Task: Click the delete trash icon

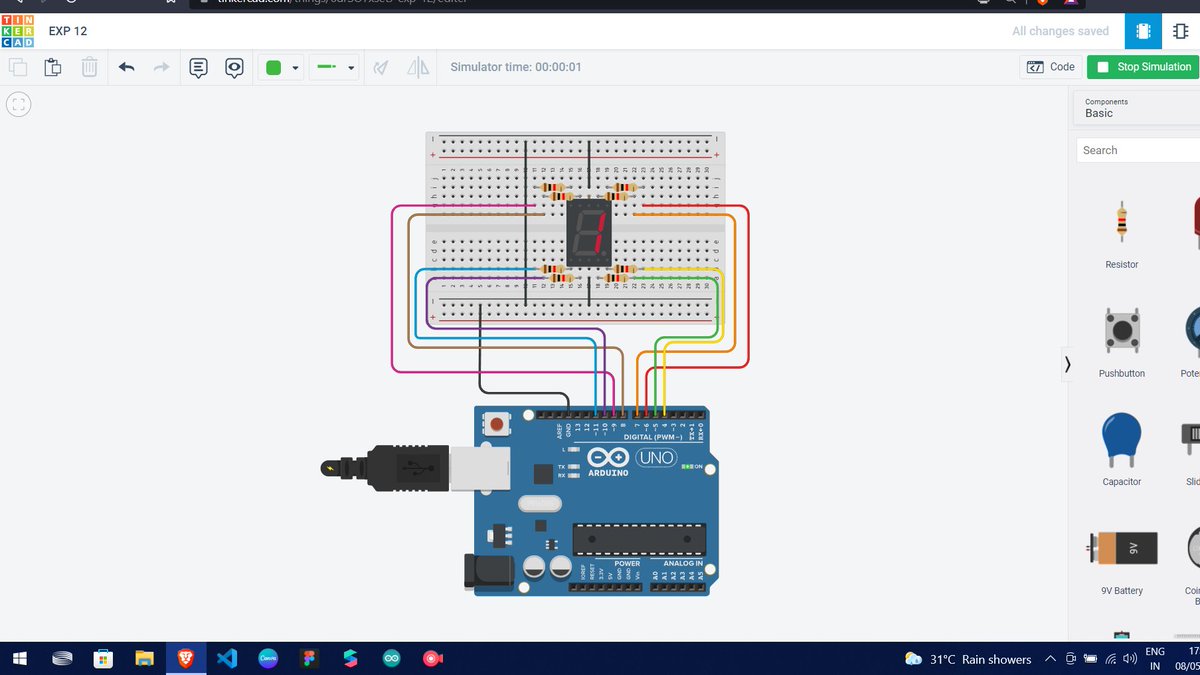Action: coord(89,67)
